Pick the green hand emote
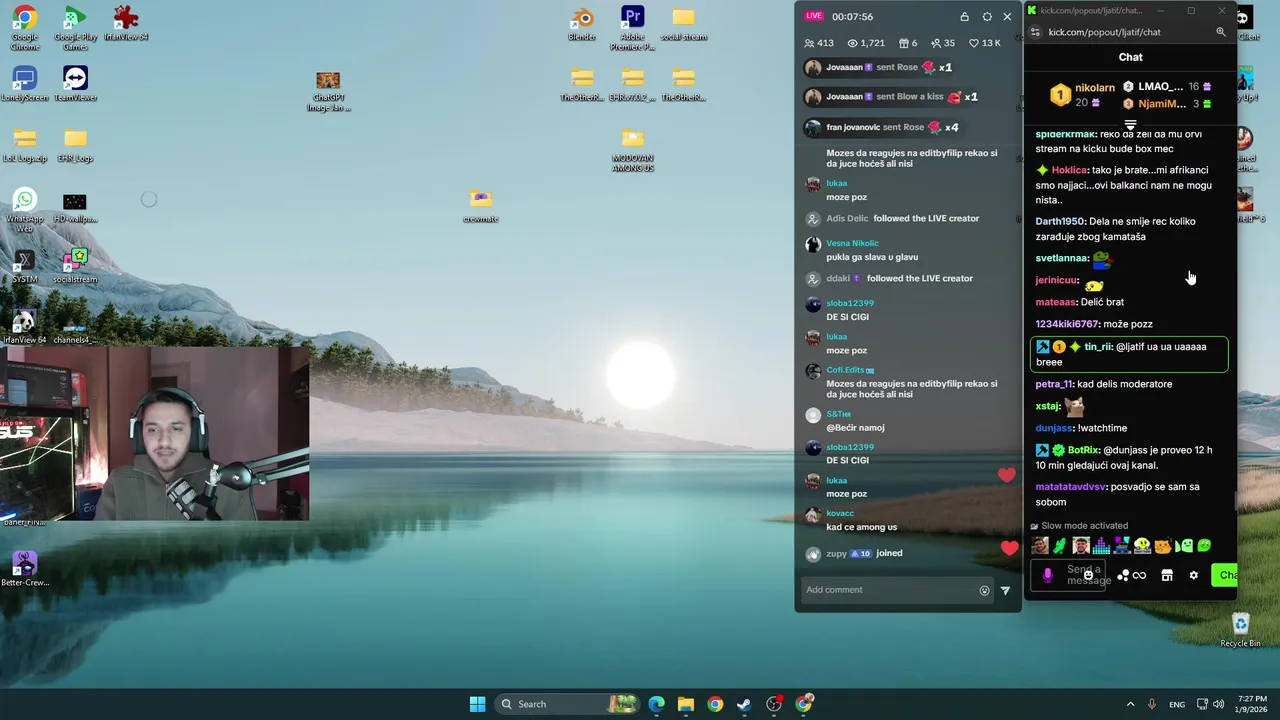The image size is (1280, 720). pos(1059,546)
